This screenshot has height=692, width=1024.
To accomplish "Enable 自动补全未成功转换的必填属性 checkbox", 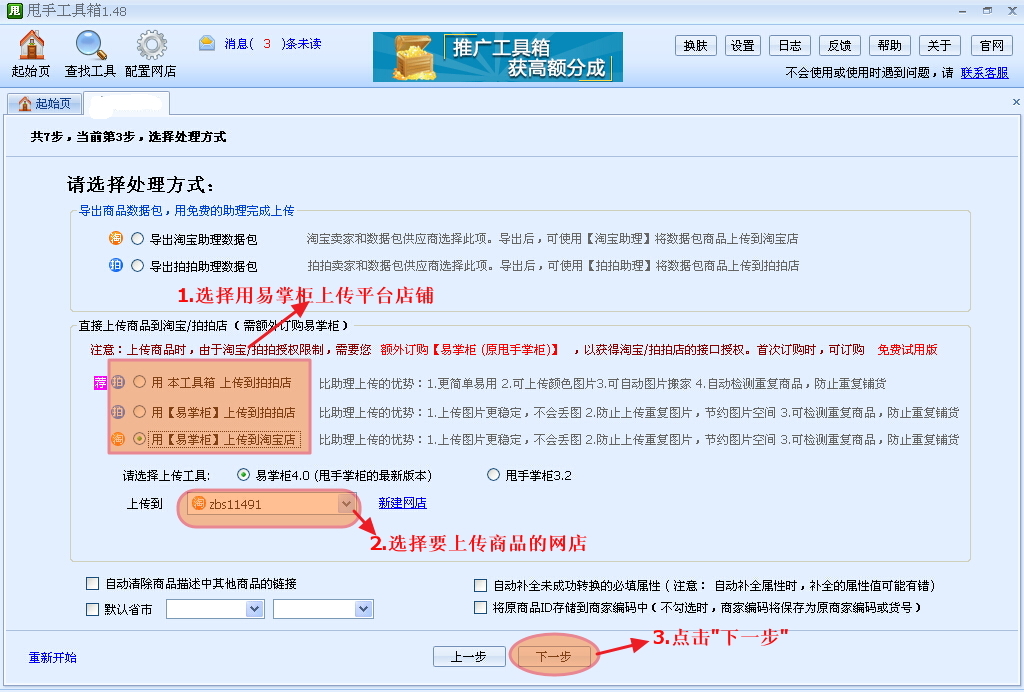I will tap(481, 586).
